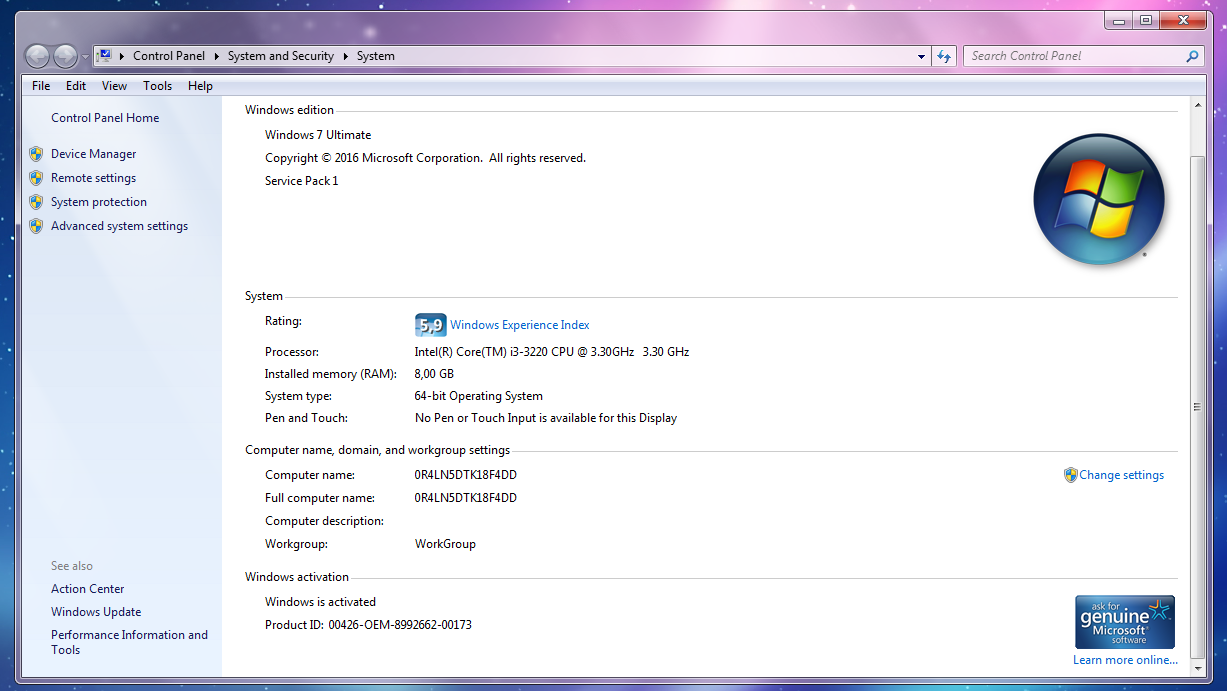The height and width of the screenshot is (691, 1227).
Task: Open Action Center link
Action: coord(88,589)
